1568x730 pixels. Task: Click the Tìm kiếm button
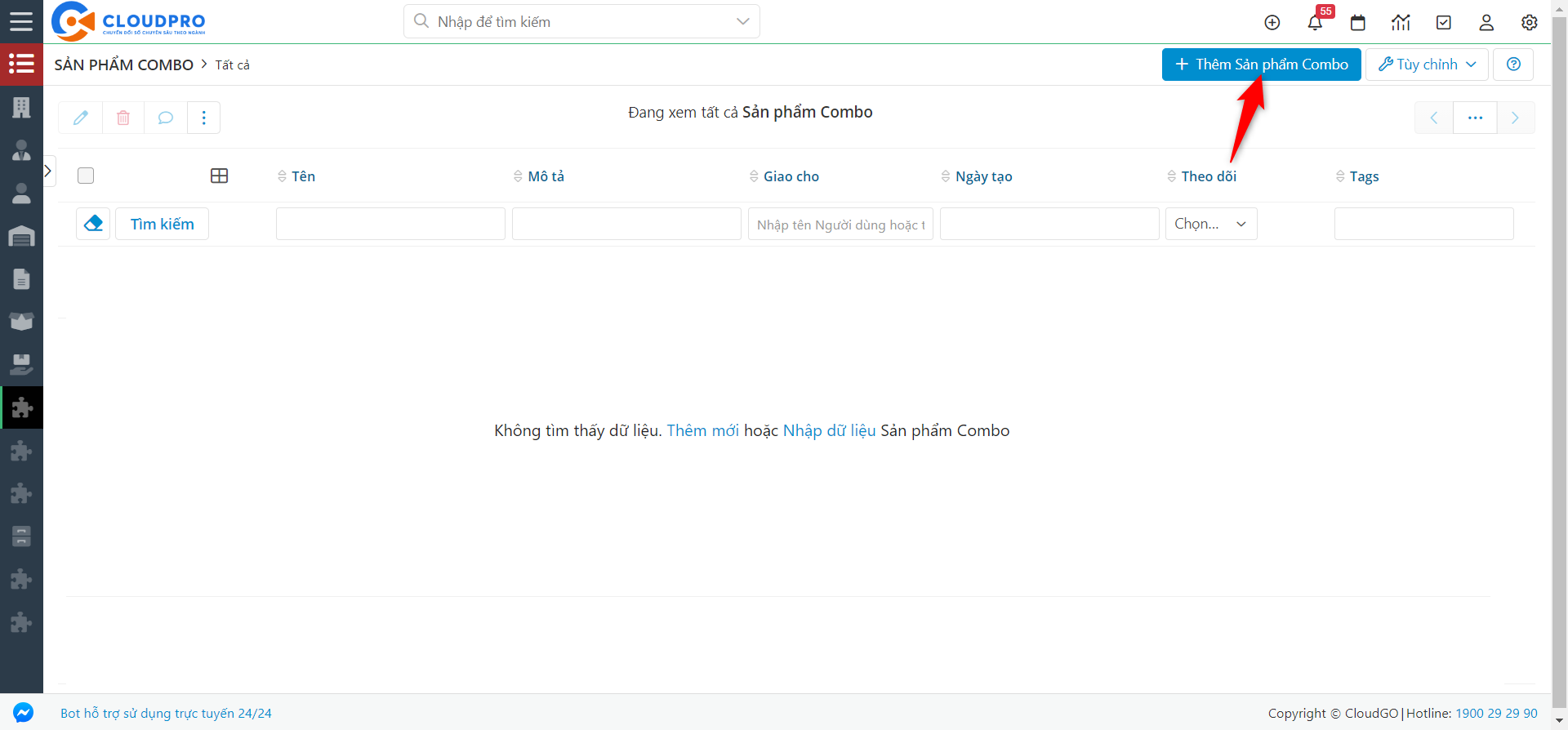pos(162,224)
